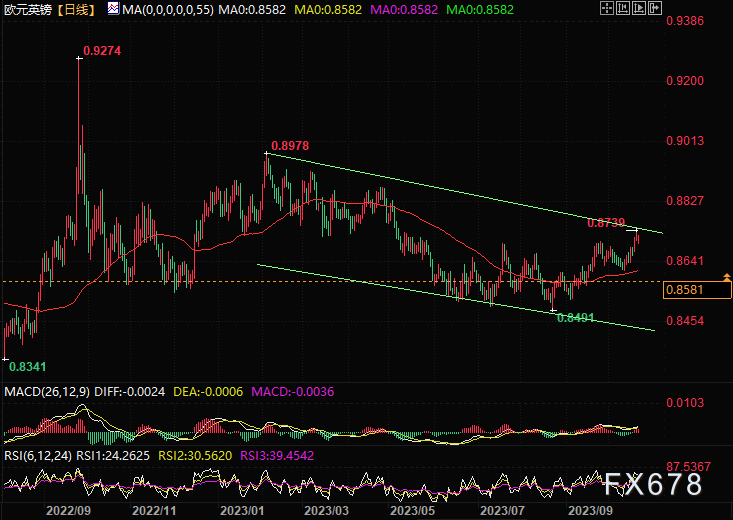This screenshot has height=520, width=733.
Task: Click the 0.8641 price axis label
Action: (x=685, y=261)
